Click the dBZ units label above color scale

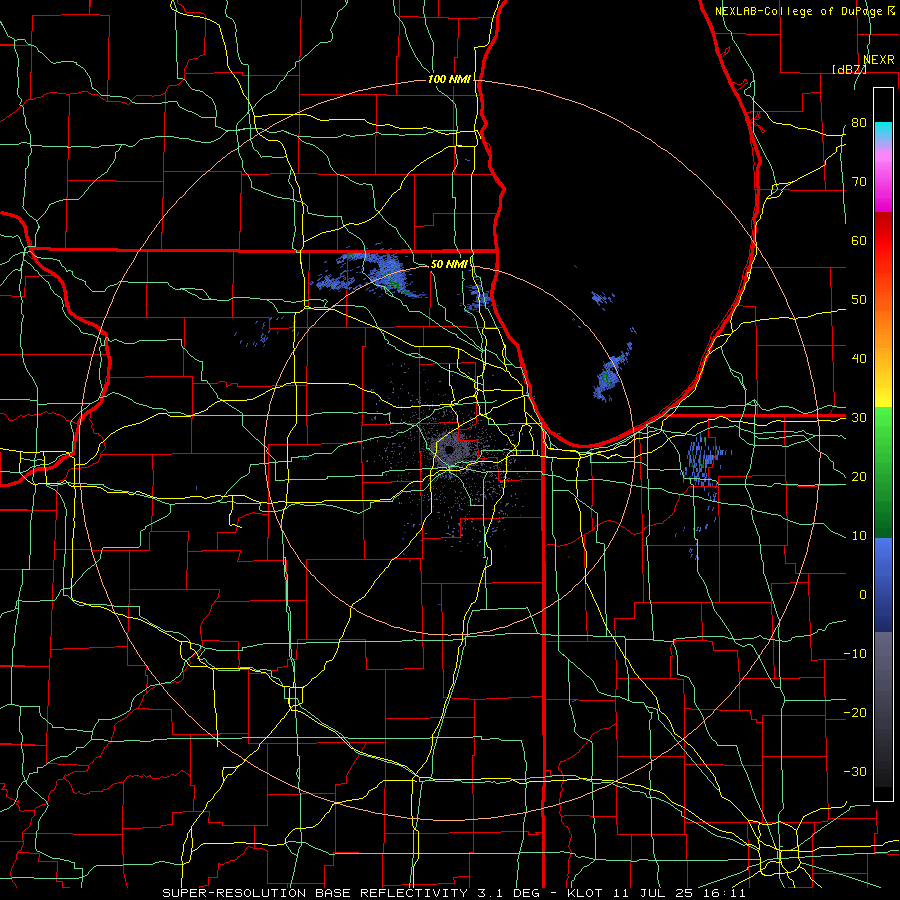pyautogui.click(x=849, y=69)
